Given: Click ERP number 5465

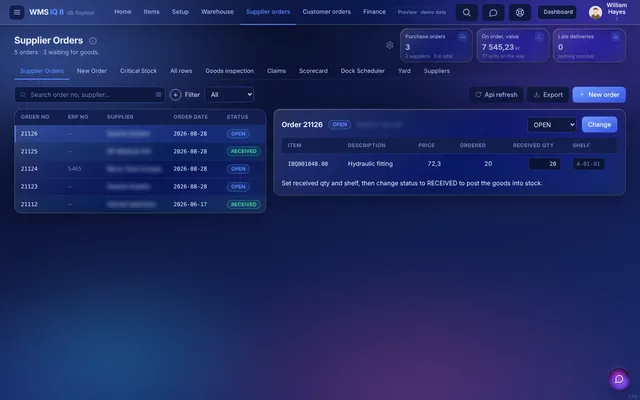Looking at the screenshot, I should pos(75,169).
